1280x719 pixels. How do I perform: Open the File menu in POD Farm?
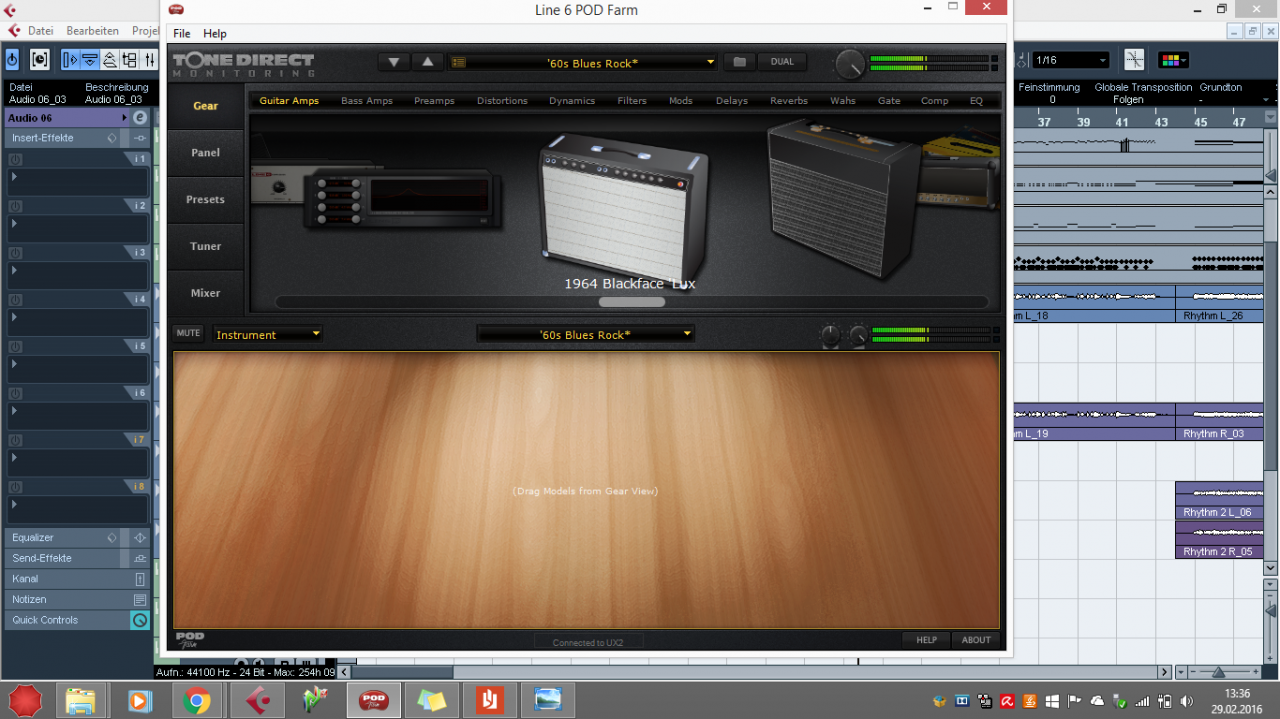(x=182, y=33)
